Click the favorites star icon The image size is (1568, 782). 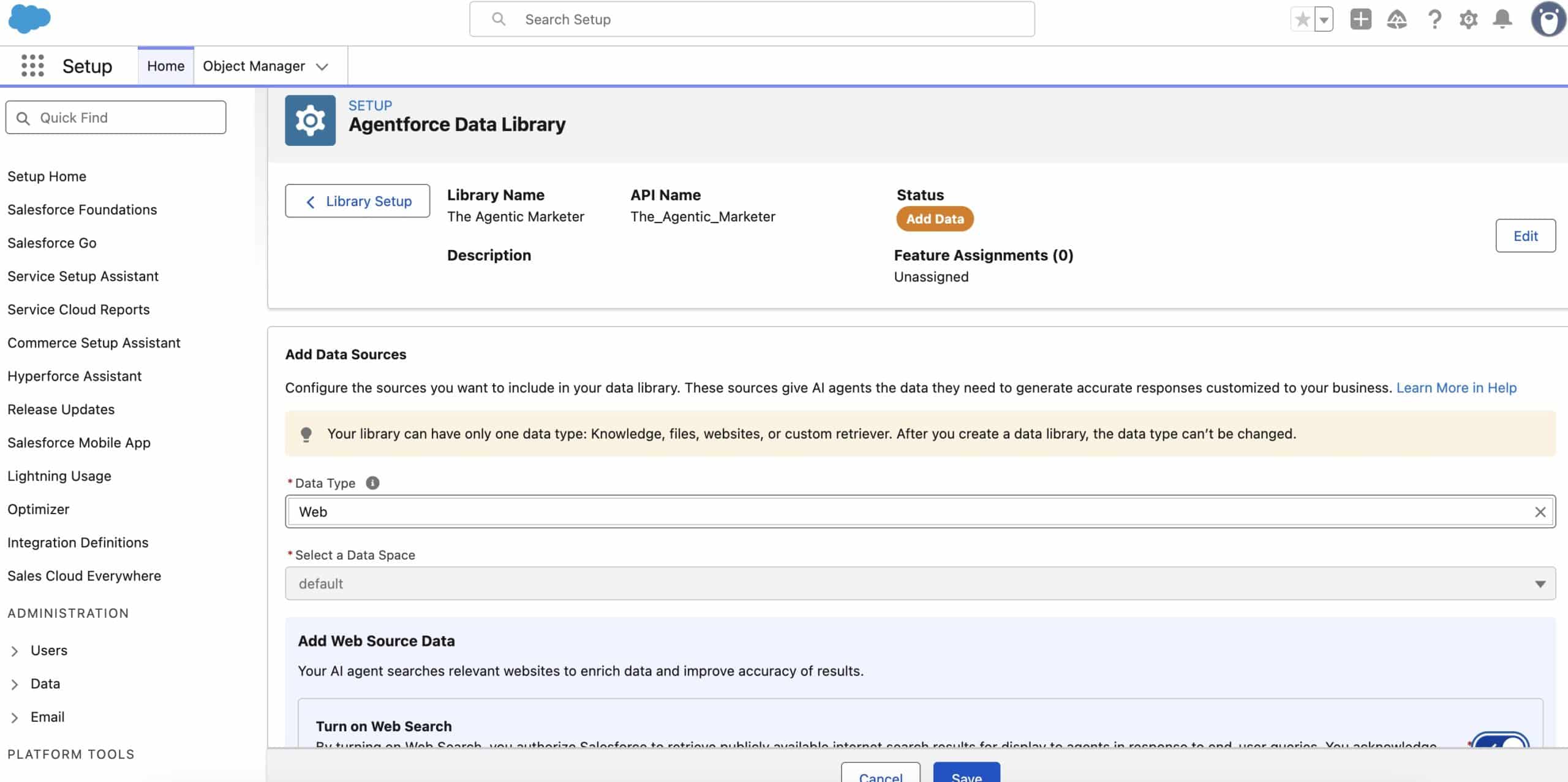[x=1302, y=20]
